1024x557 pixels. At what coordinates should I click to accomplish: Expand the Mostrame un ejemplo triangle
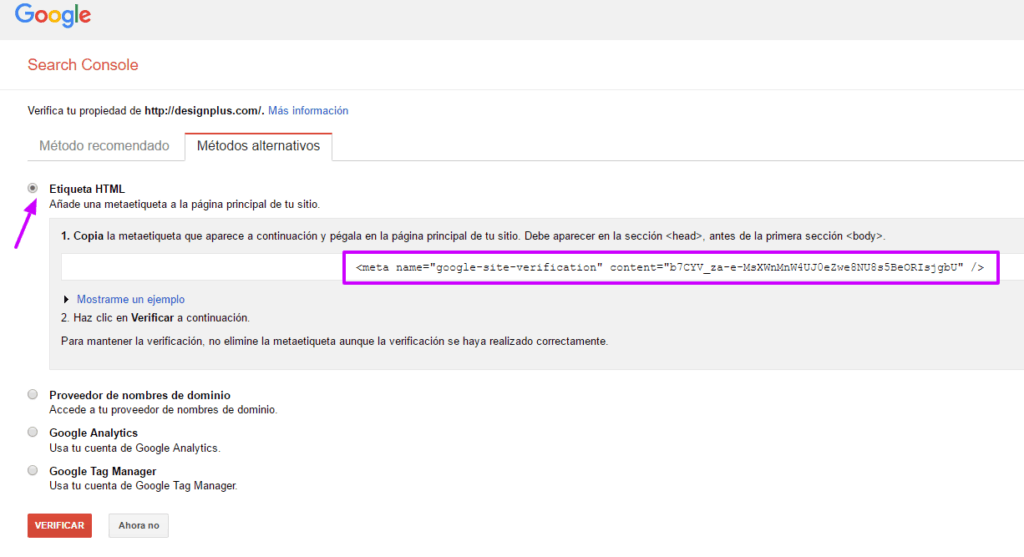tap(66, 299)
